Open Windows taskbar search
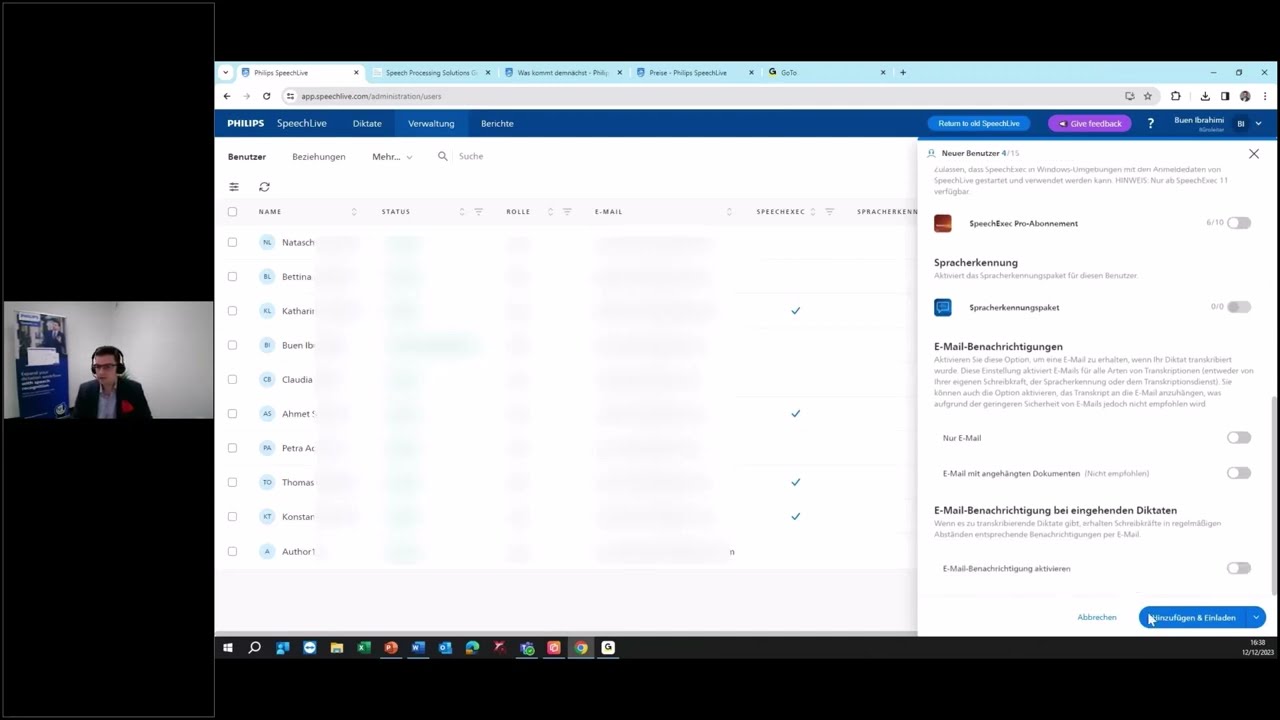1280x720 pixels. click(255, 648)
